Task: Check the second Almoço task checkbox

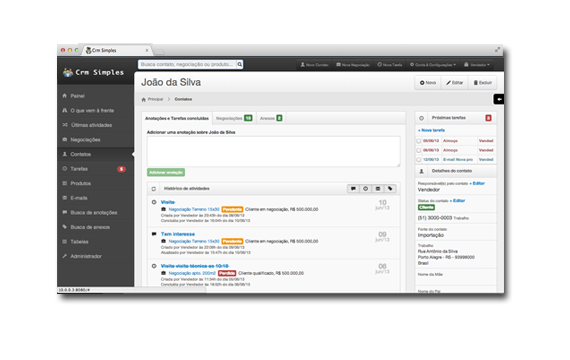Action: point(419,150)
